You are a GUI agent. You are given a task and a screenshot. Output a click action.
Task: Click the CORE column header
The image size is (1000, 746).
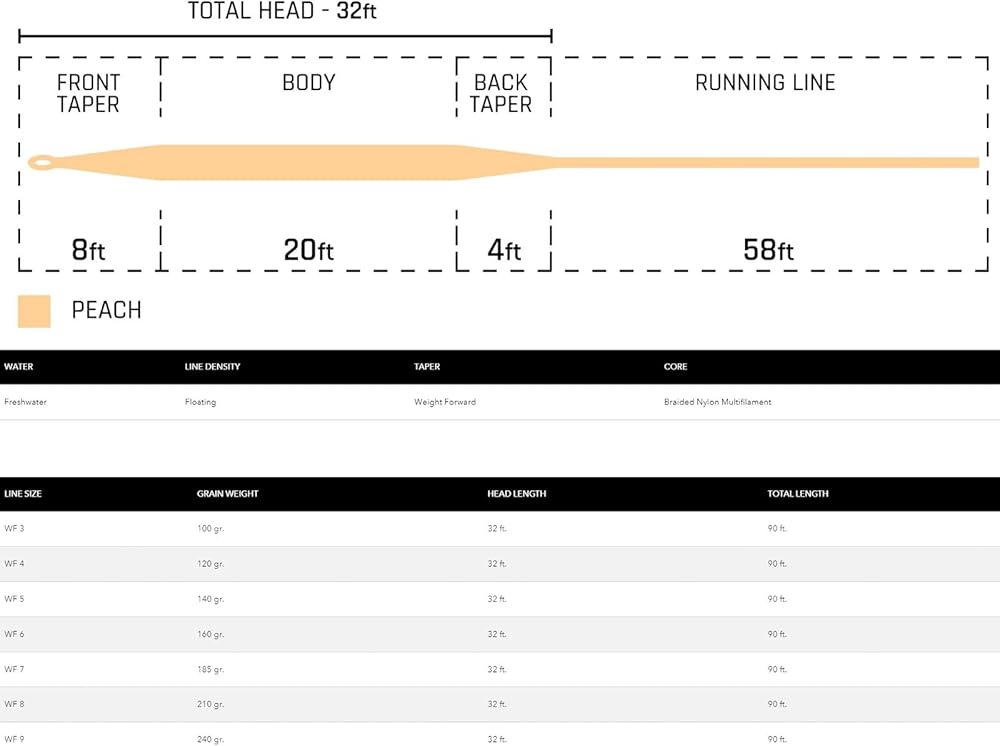(675, 367)
